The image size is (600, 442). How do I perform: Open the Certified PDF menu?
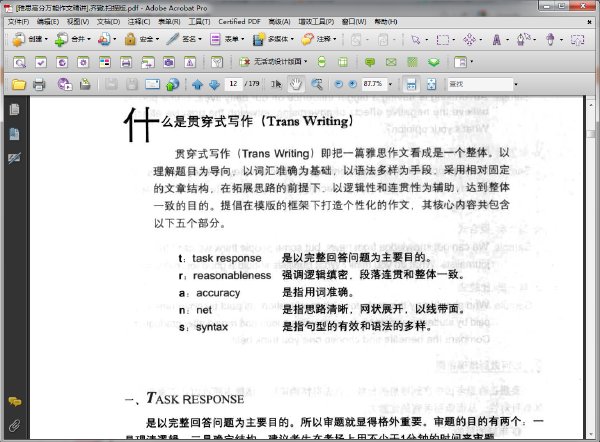(239, 22)
